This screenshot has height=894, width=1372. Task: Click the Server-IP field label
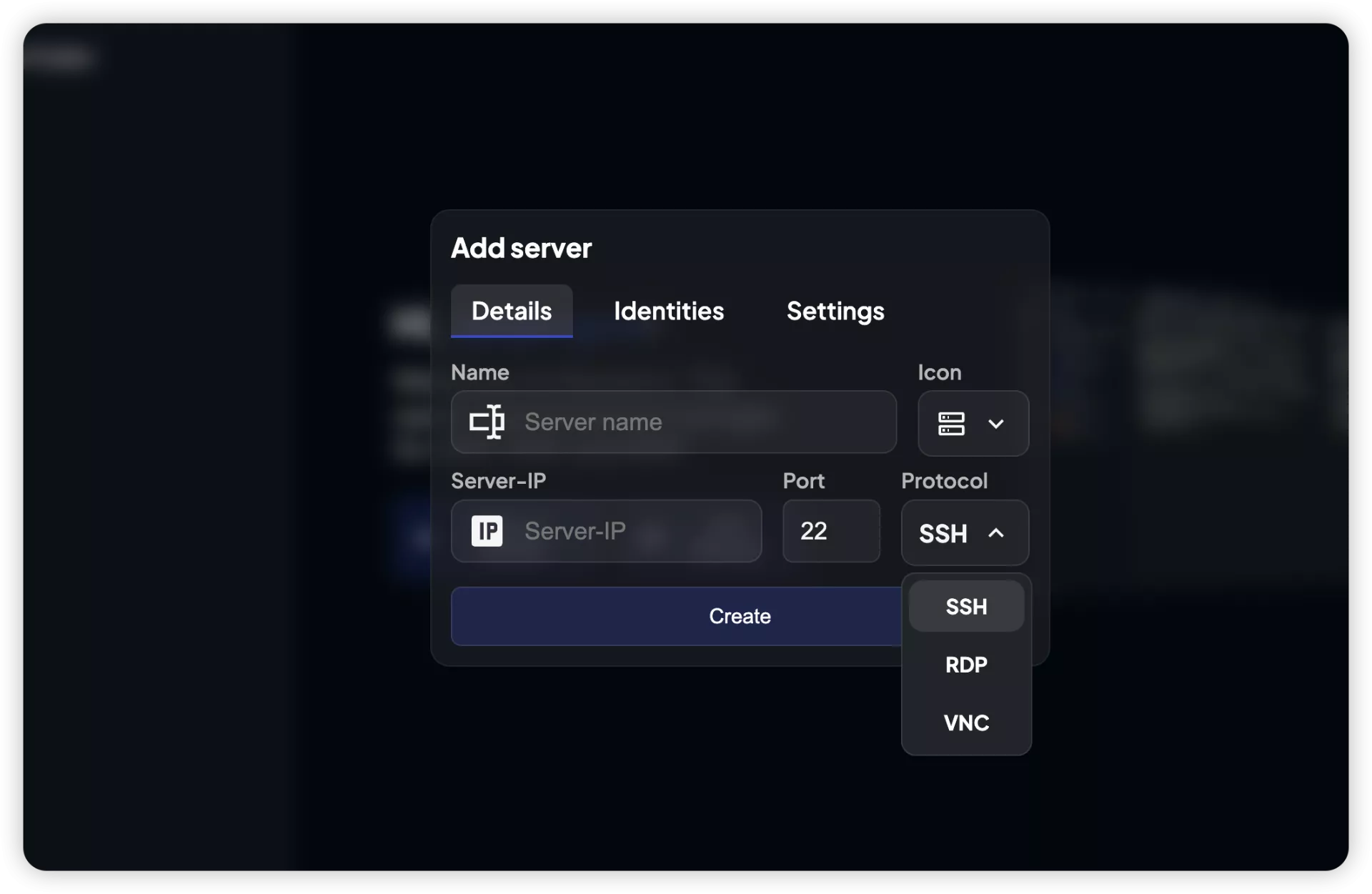[x=498, y=481]
